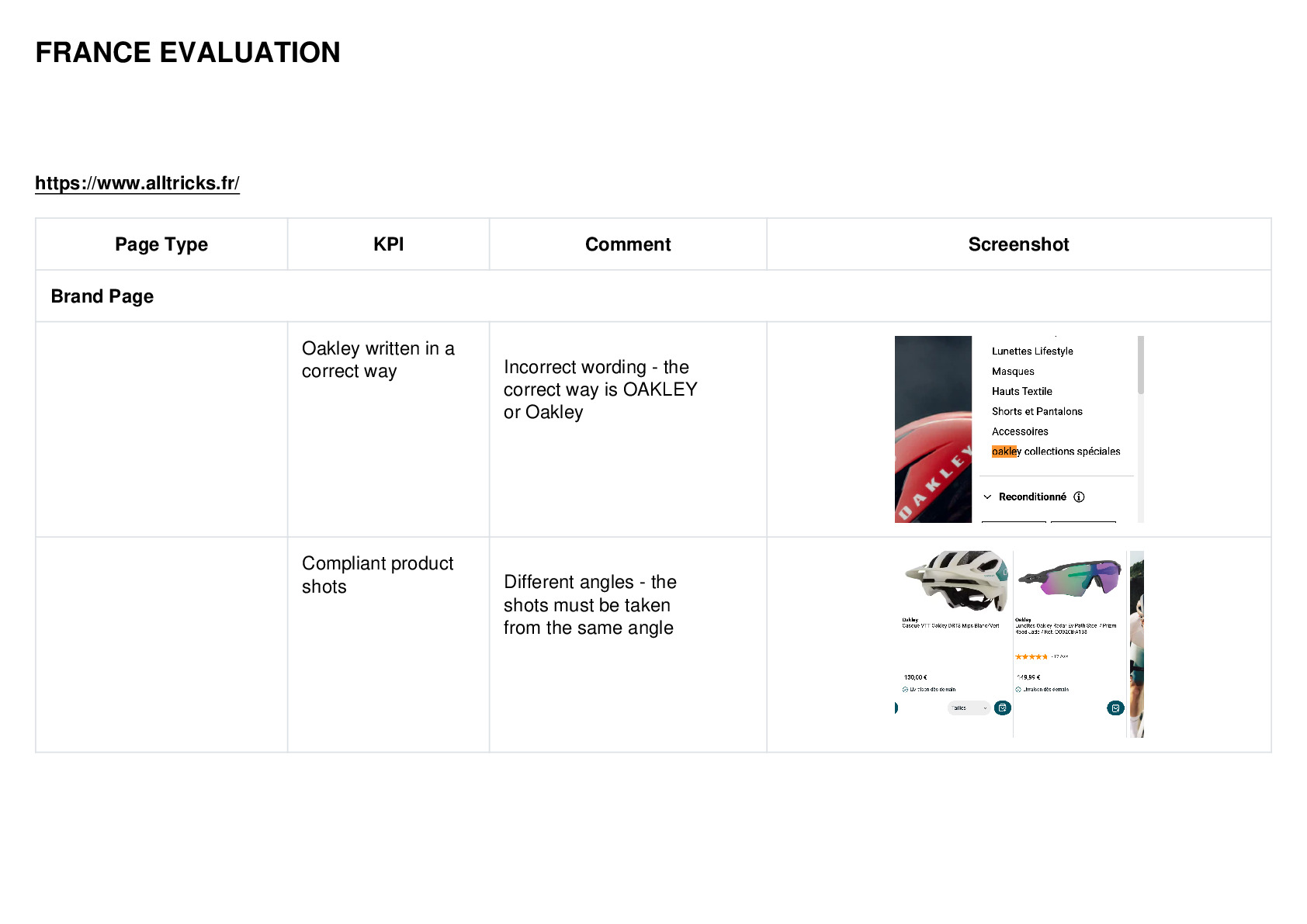
Task: Click the cyclist photo beside sunglasses
Action: 1136,644
